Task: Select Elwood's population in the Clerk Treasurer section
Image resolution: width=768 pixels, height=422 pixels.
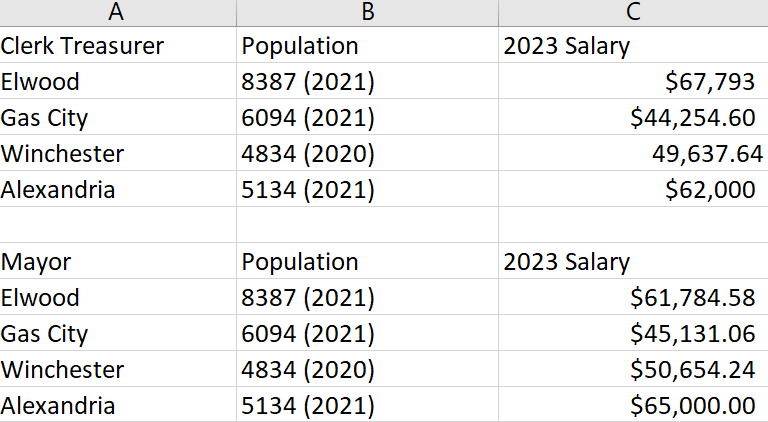Action: (308, 82)
